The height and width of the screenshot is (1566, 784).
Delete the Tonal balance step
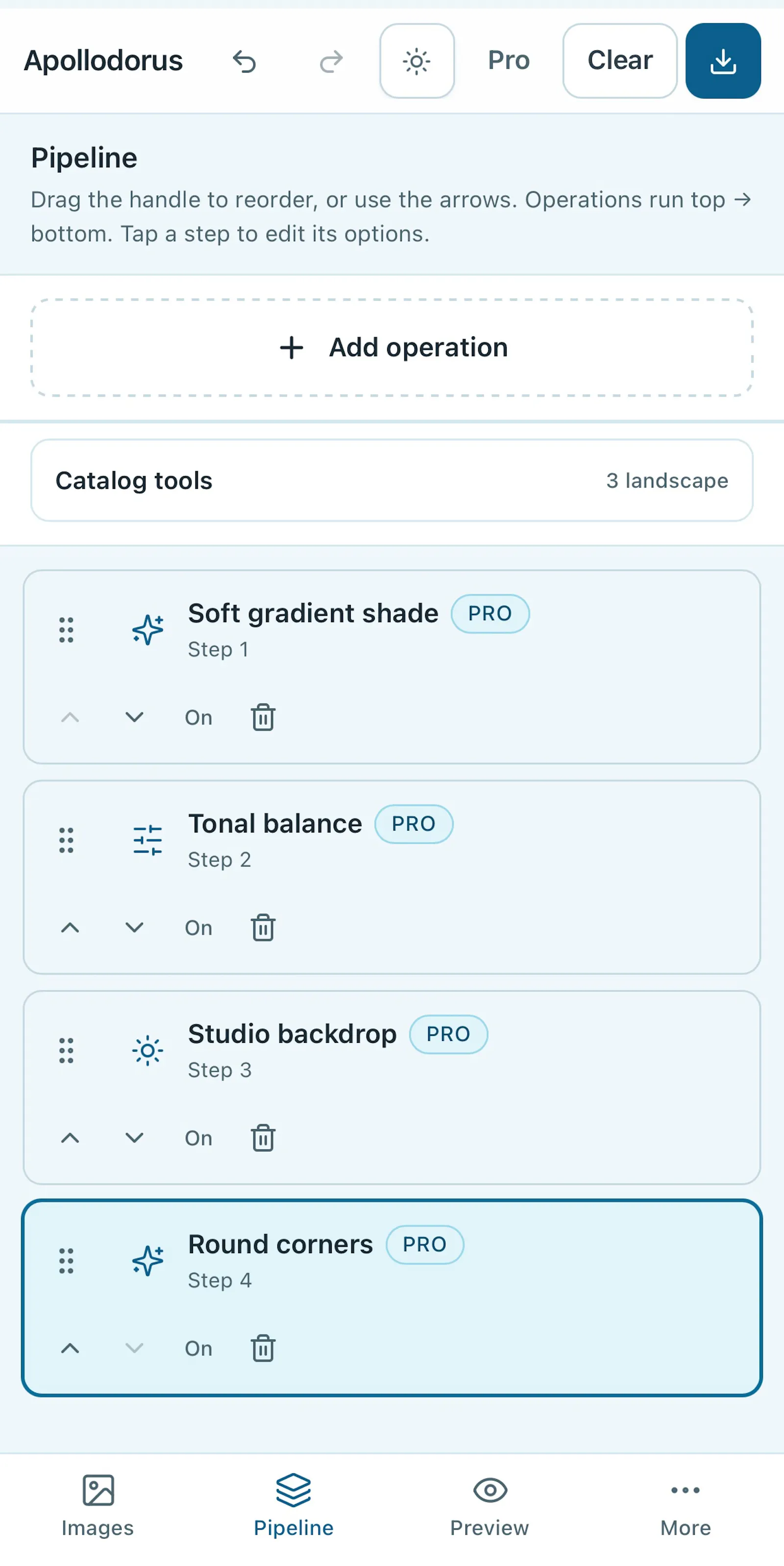click(x=263, y=928)
